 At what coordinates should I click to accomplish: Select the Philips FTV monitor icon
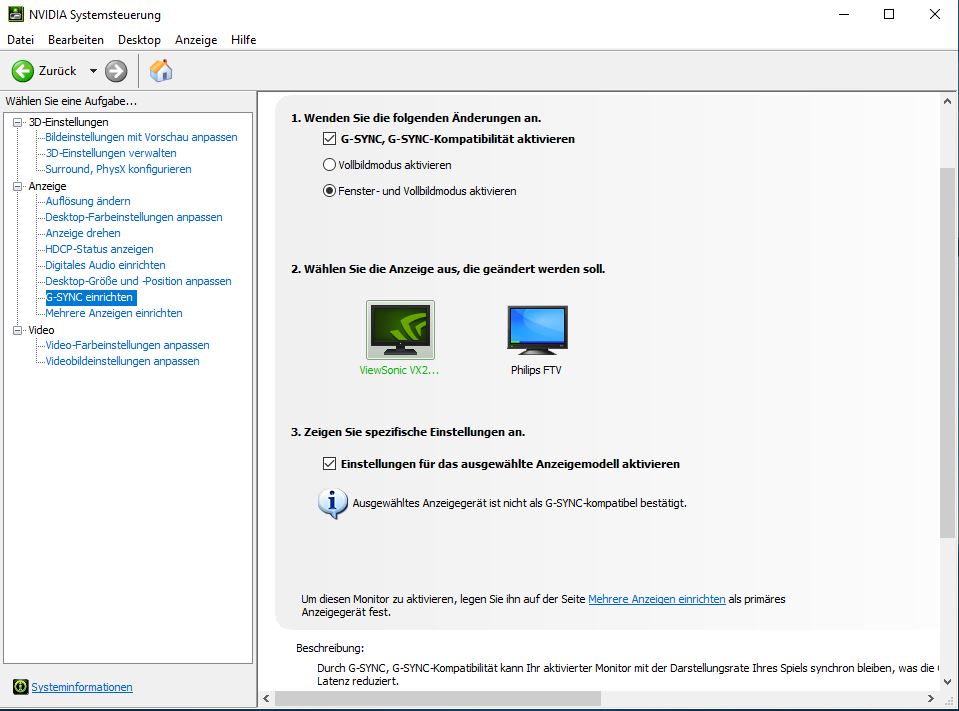pos(537,330)
